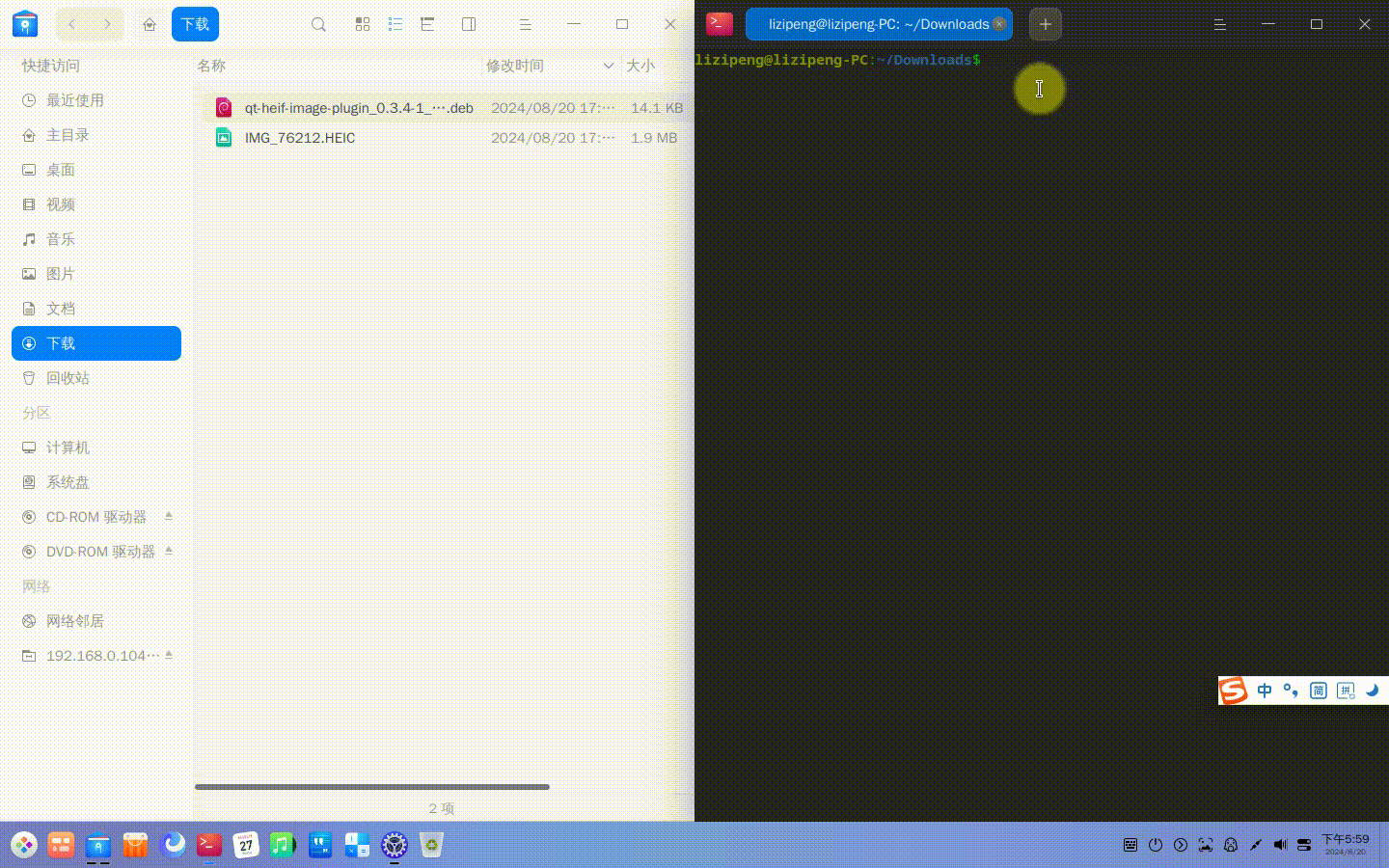This screenshot has height=868, width=1389.
Task: Open the launcher in the dock
Action: click(x=24, y=846)
